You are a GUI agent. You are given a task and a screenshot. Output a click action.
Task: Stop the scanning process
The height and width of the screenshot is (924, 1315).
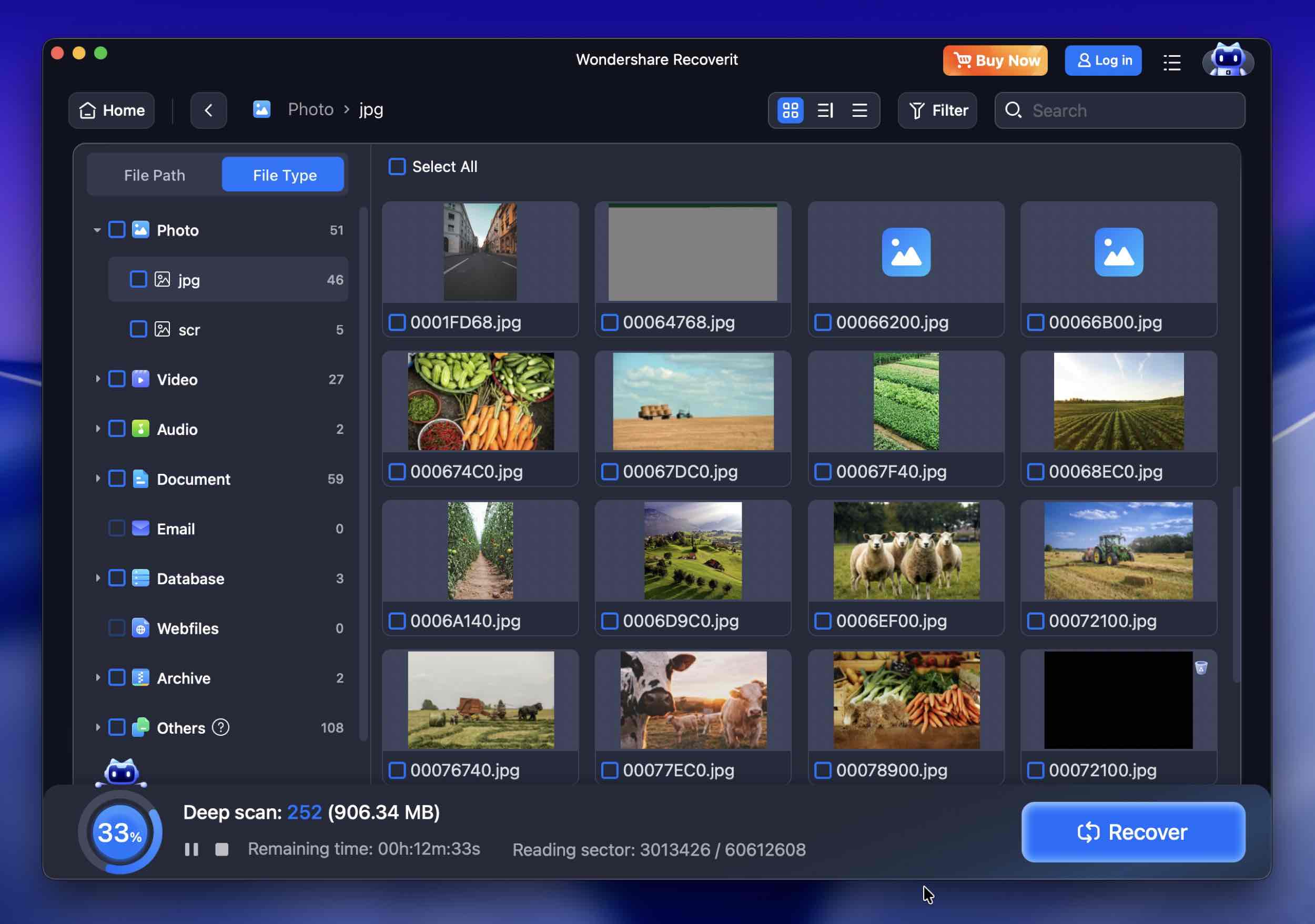point(221,849)
